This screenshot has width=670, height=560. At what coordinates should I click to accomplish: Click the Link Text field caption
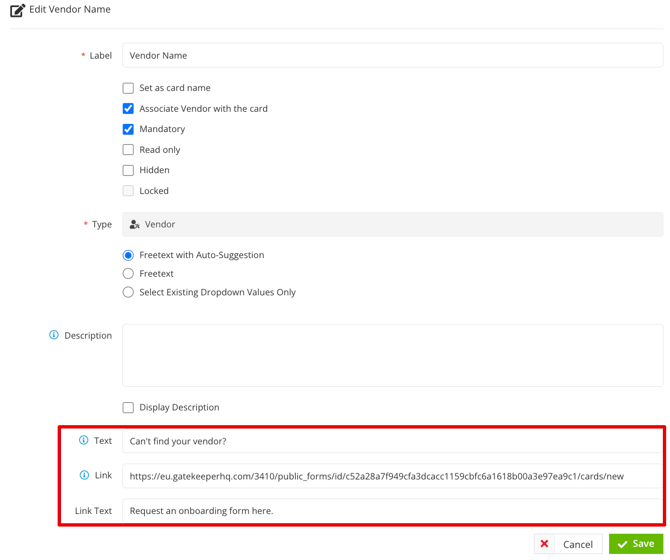click(93, 510)
